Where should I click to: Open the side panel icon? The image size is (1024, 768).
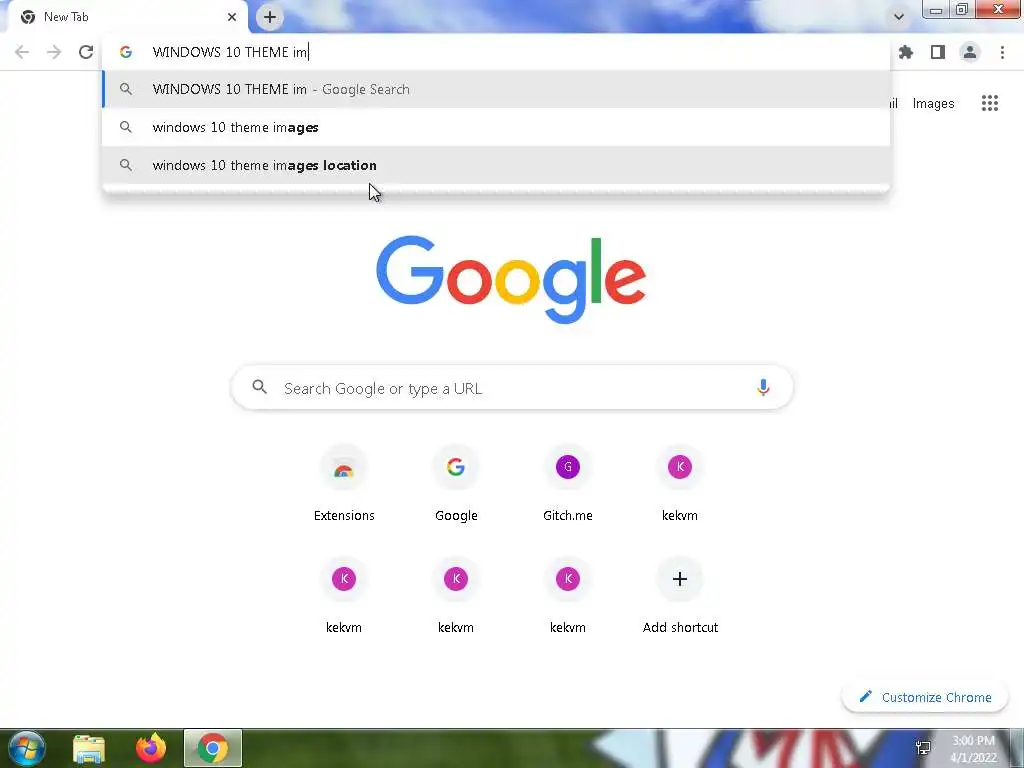tap(938, 52)
